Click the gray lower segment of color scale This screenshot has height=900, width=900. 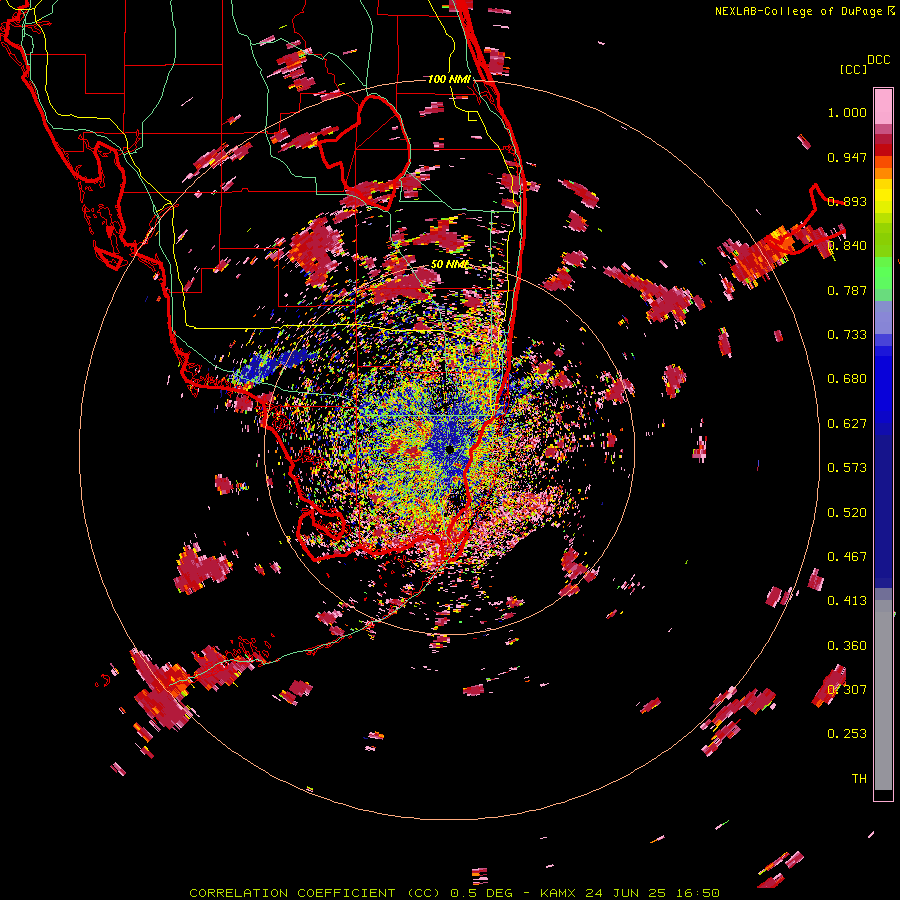pyautogui.click(x=883, y=695)
